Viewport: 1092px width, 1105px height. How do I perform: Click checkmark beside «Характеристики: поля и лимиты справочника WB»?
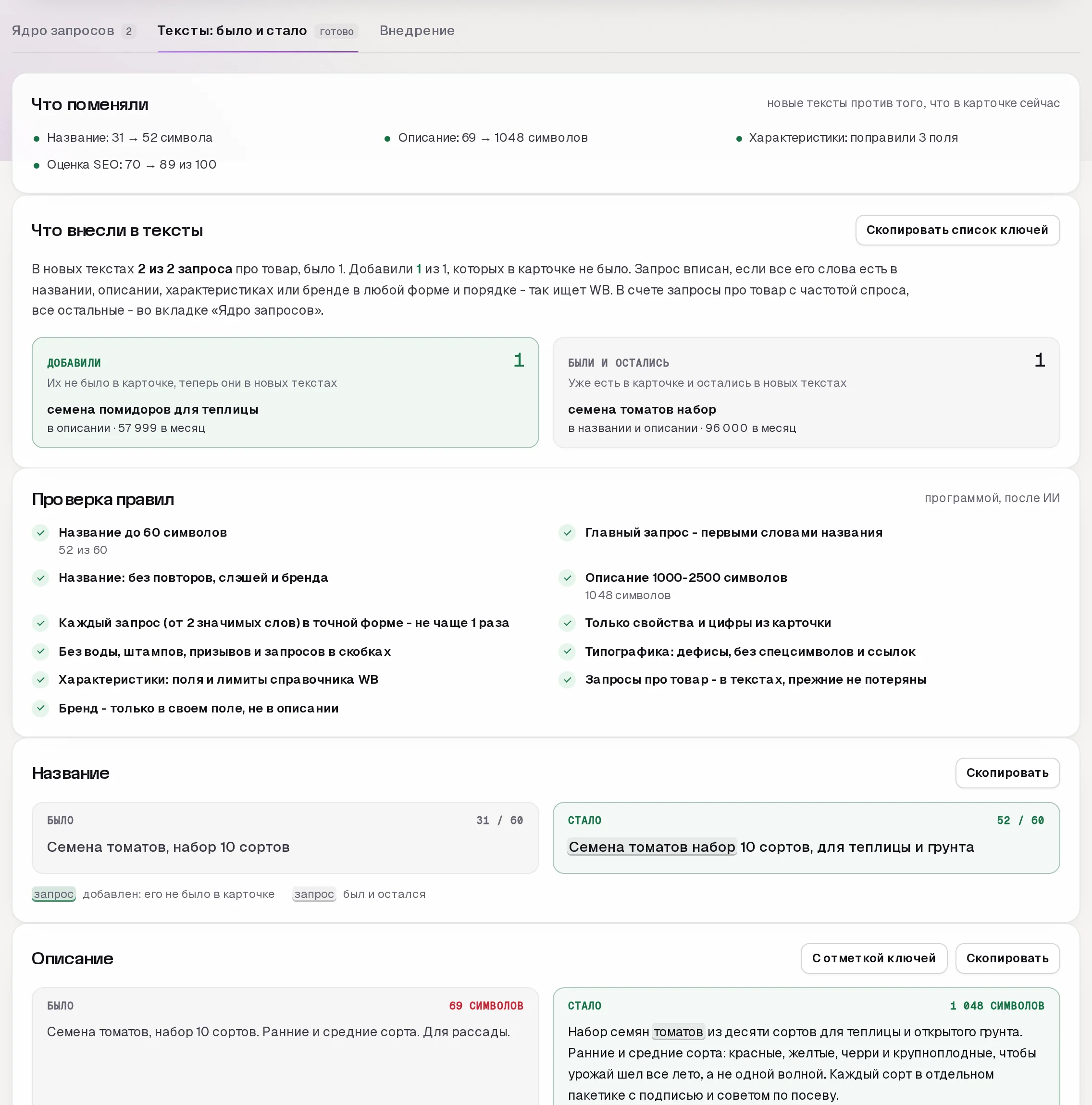click(41, 679)
